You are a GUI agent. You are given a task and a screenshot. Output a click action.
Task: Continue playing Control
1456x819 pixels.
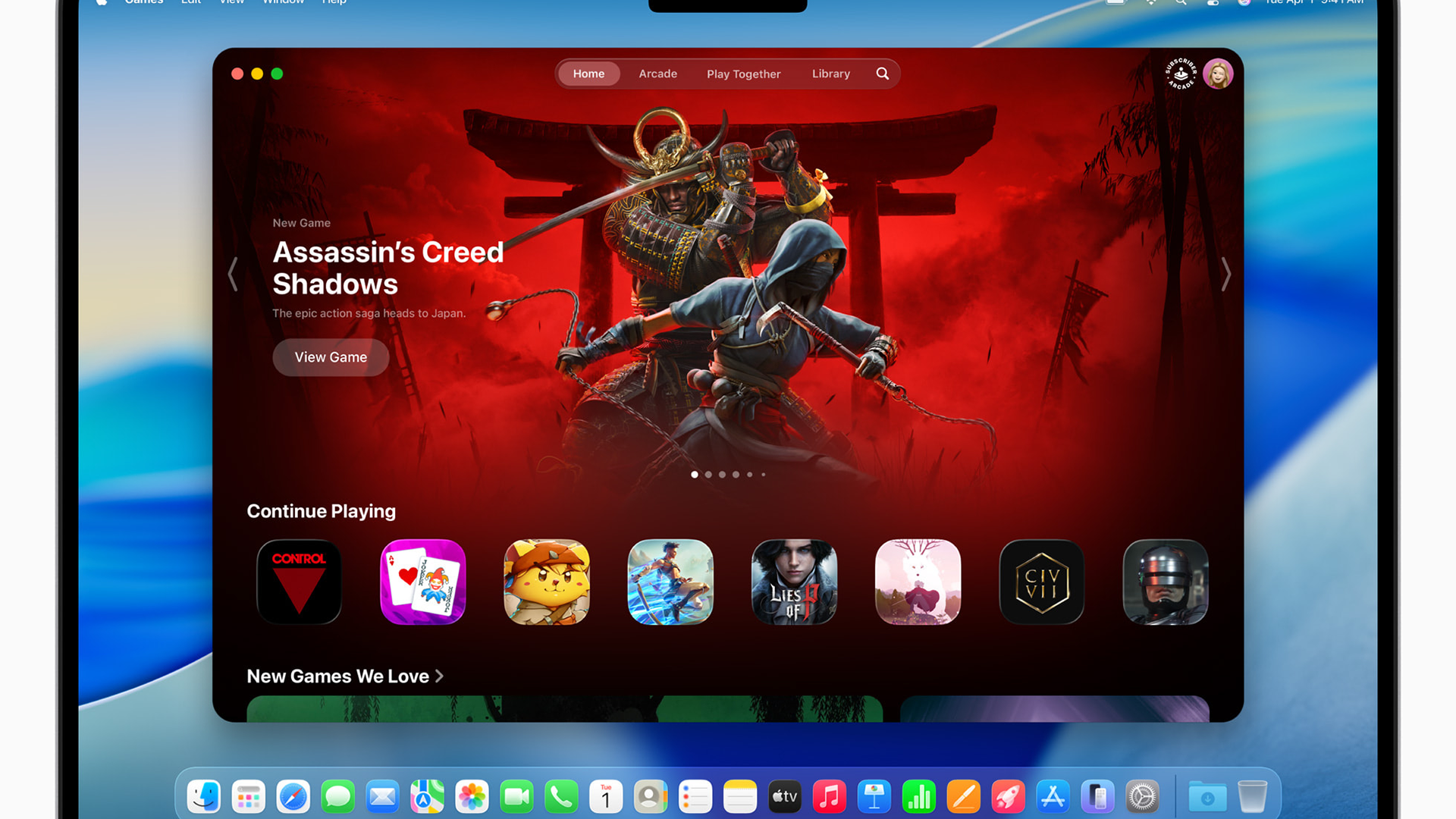pyautogui.click(x=299, y=582)
